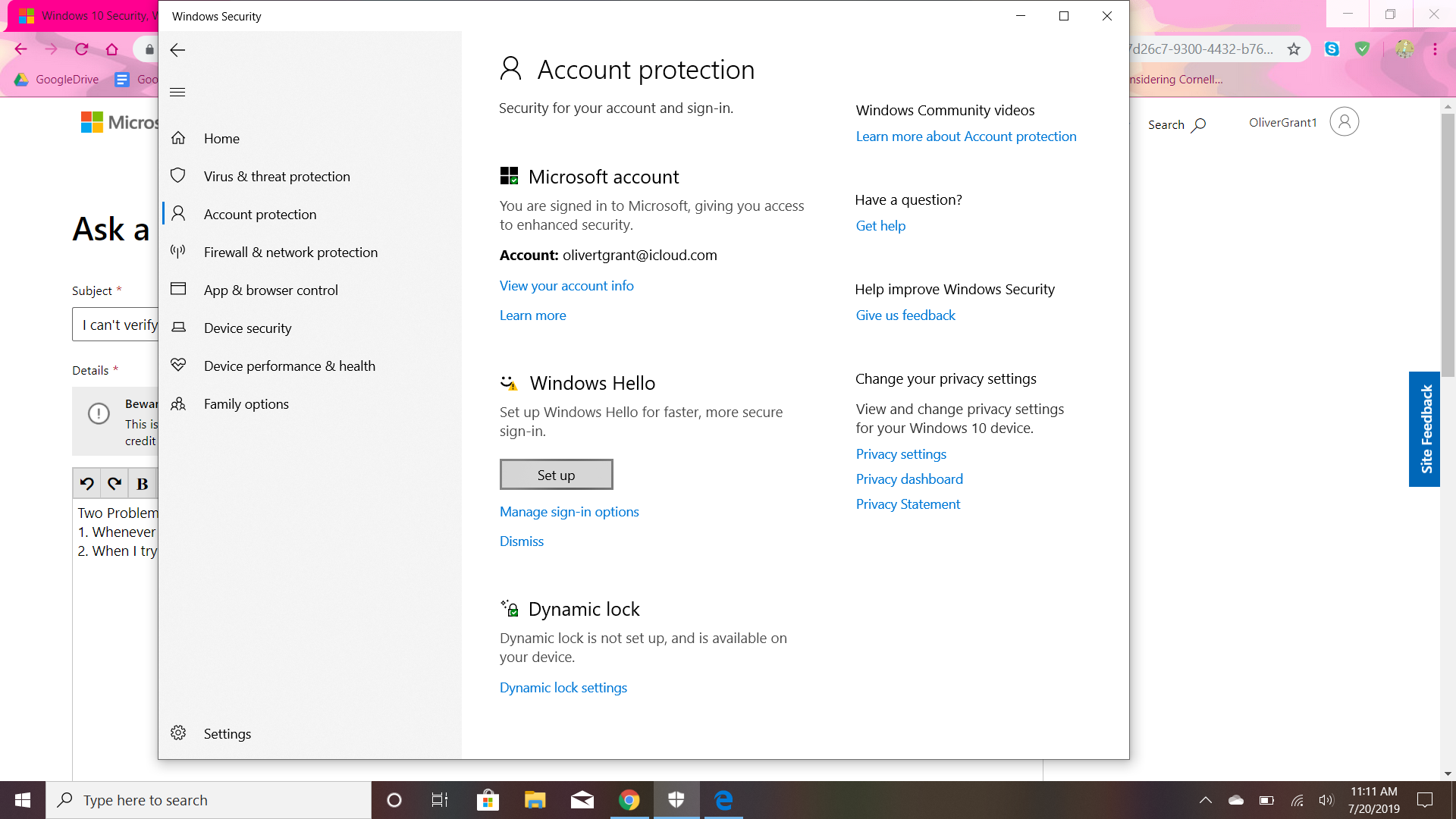The width and height of the screenshot is (1456, 819).
Task: Click Chrome home button
Action: 111,49
